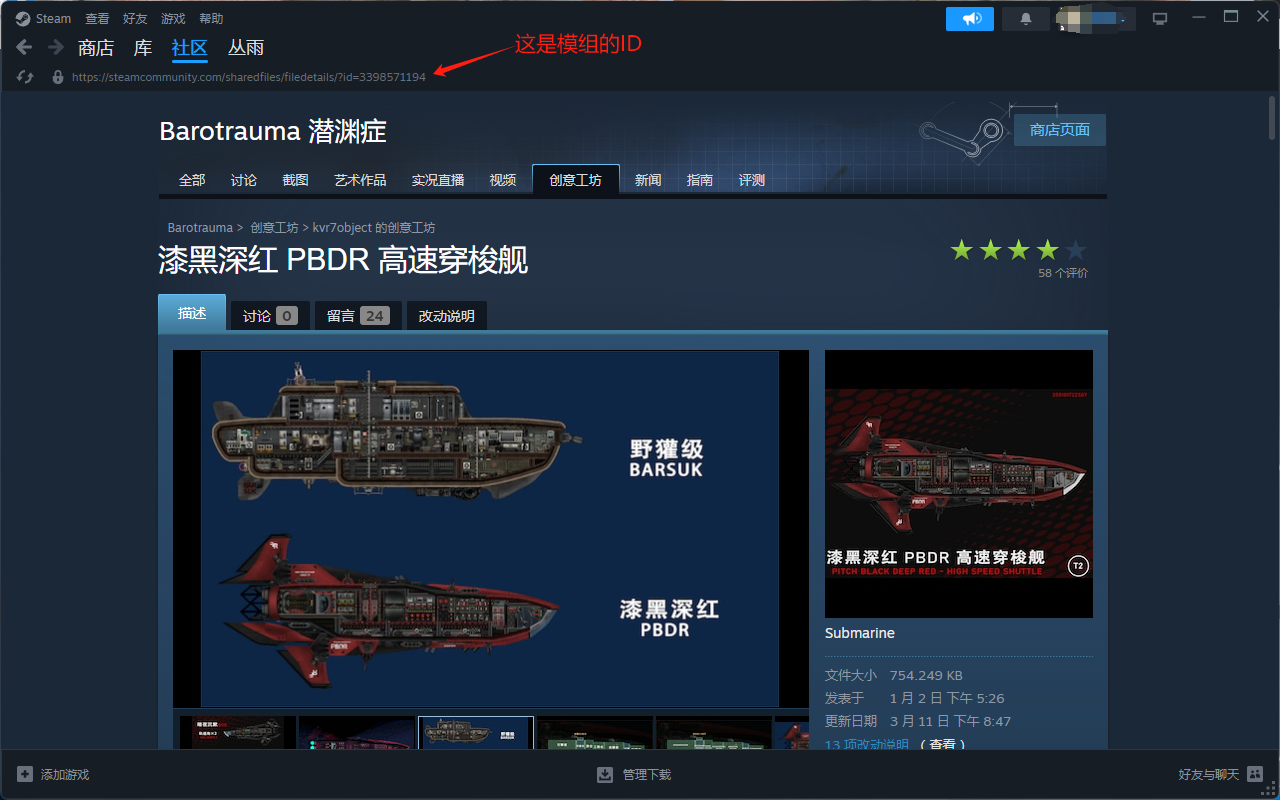
Task: Open 查看 menu in title bar
Action: [x=97, y=19]
